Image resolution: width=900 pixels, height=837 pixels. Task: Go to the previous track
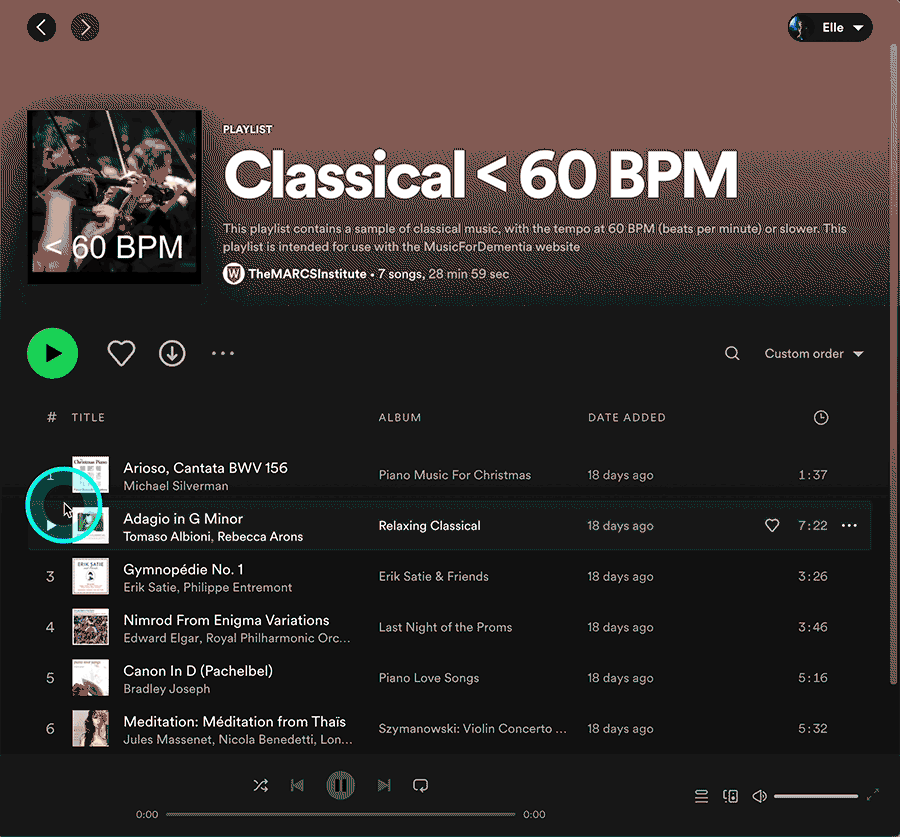pyautogui.click(x=297, y=786)
